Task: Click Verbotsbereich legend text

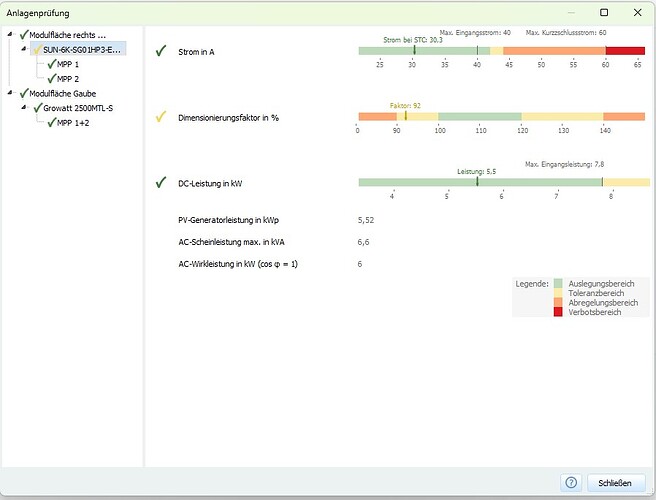Action: pos(594,312)
